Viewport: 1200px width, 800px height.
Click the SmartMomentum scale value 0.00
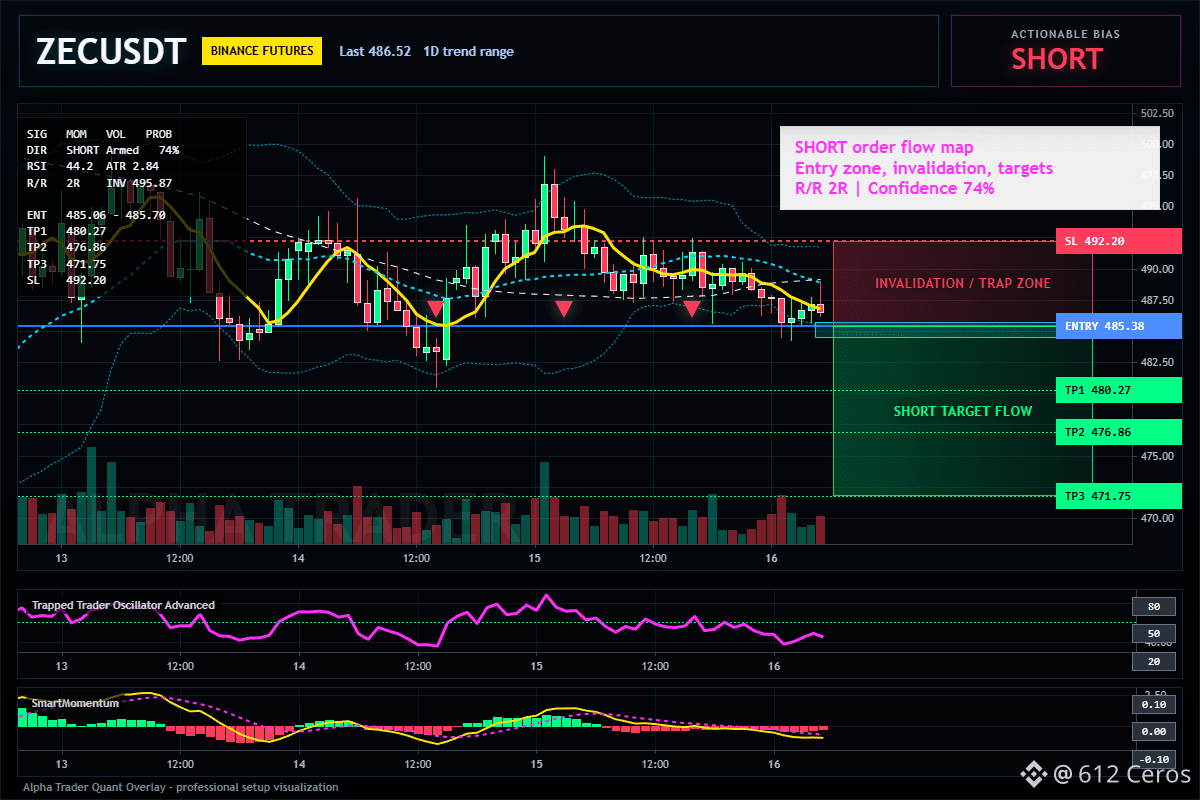(1153, 732)
